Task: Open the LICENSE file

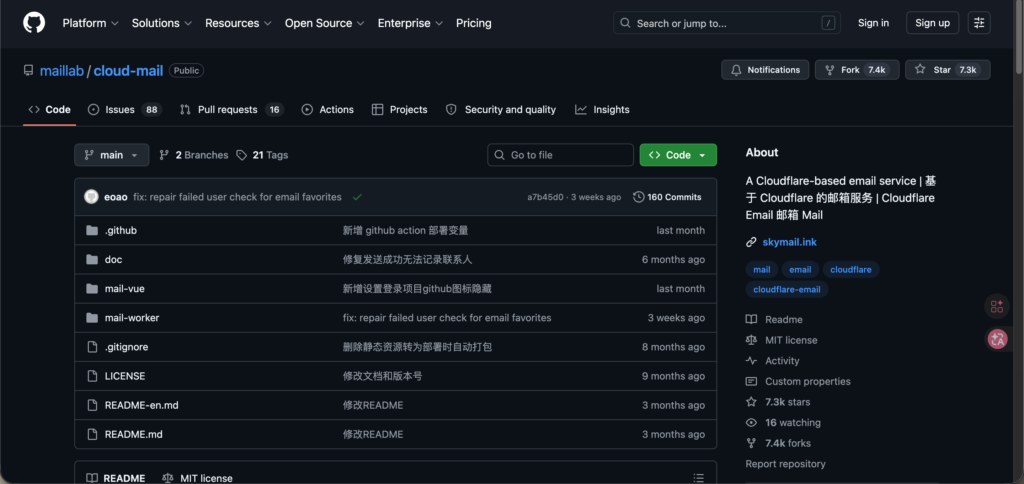Action: pos(125,376)
